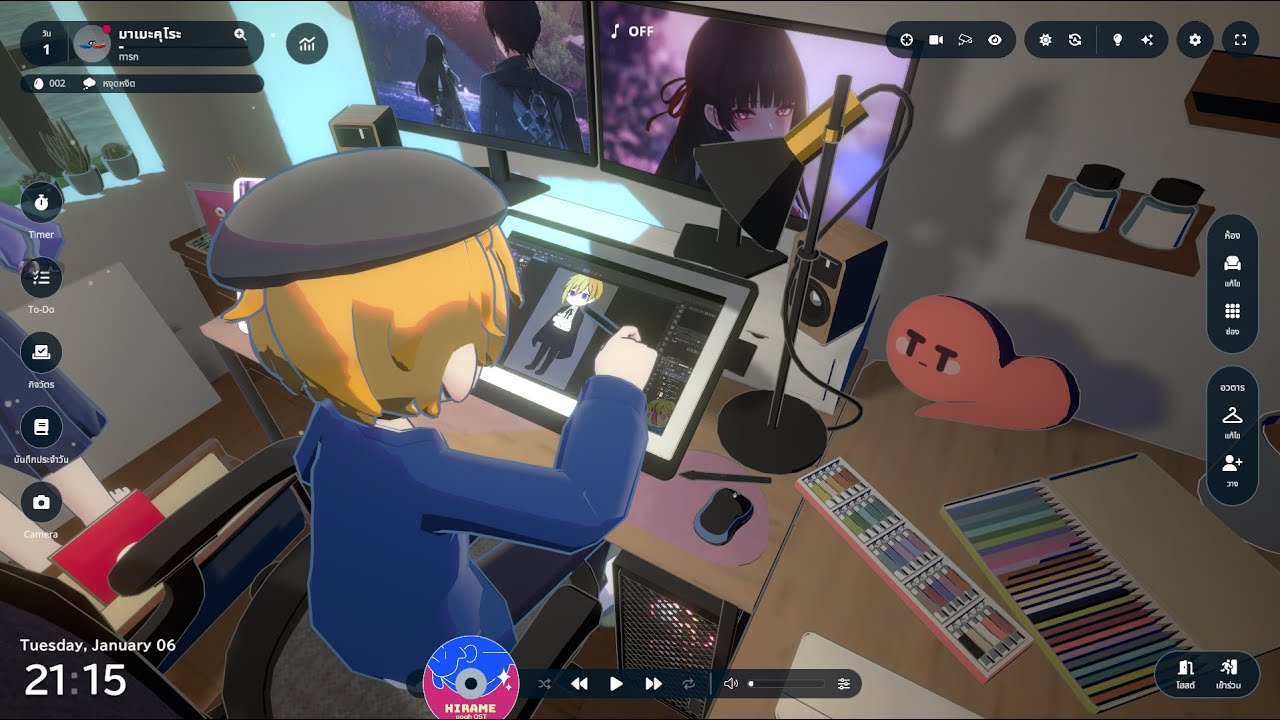Open the กิจวัตร routine panel
This screenshot has width=1280, height=720.
pyautogui.click(x=41, y=352)
